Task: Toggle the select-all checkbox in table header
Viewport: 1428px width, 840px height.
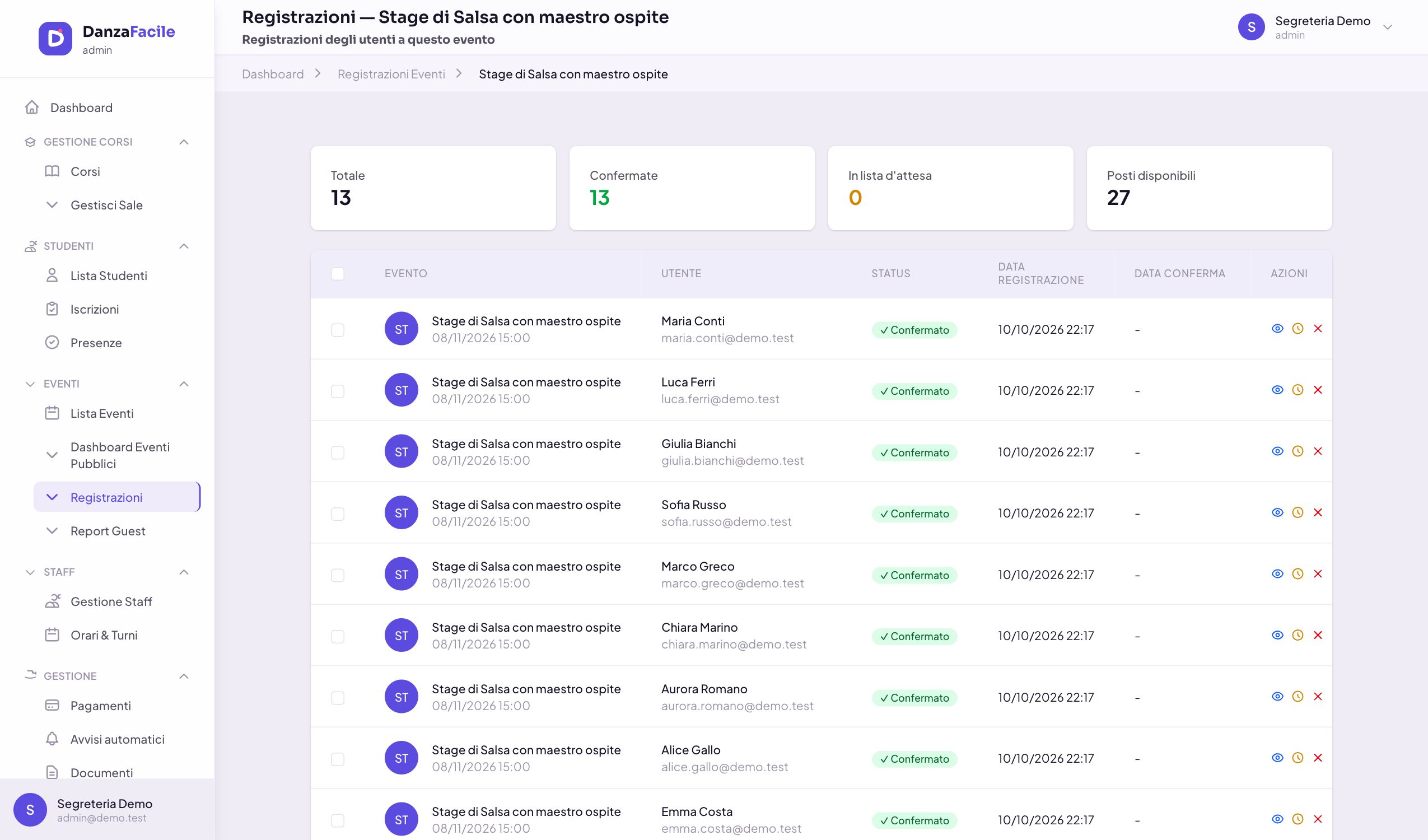Action: [x=338, y=274]
